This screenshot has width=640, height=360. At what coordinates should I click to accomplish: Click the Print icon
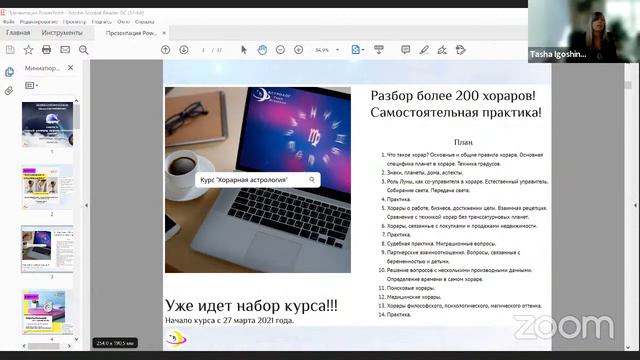[47, 50]
